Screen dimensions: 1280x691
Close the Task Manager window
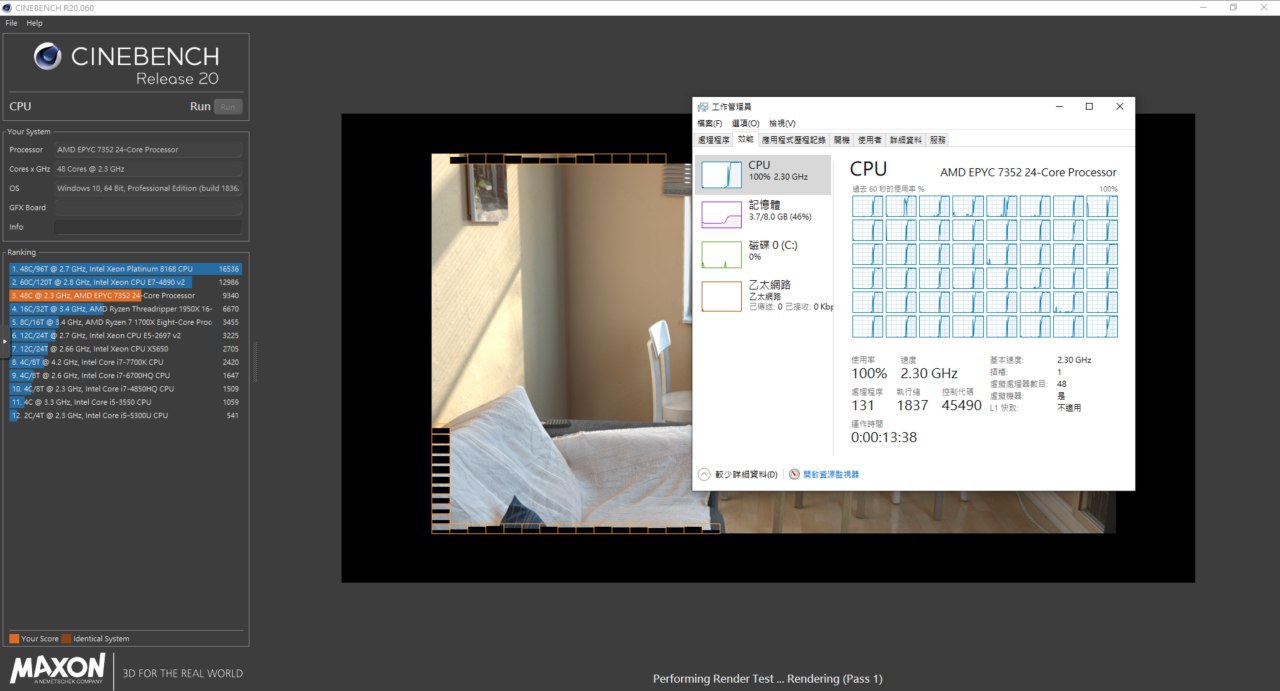tap(1120, 107)
